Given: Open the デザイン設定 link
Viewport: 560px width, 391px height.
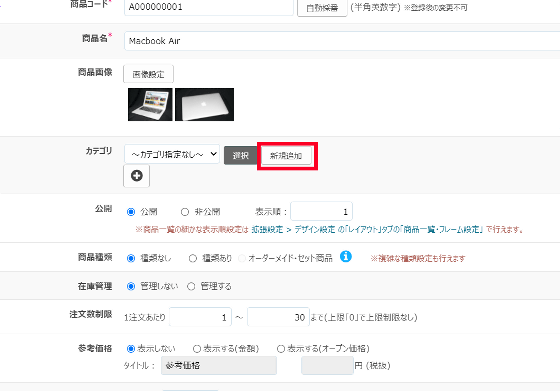Looking at the screenshot, I should coord(315,230).
